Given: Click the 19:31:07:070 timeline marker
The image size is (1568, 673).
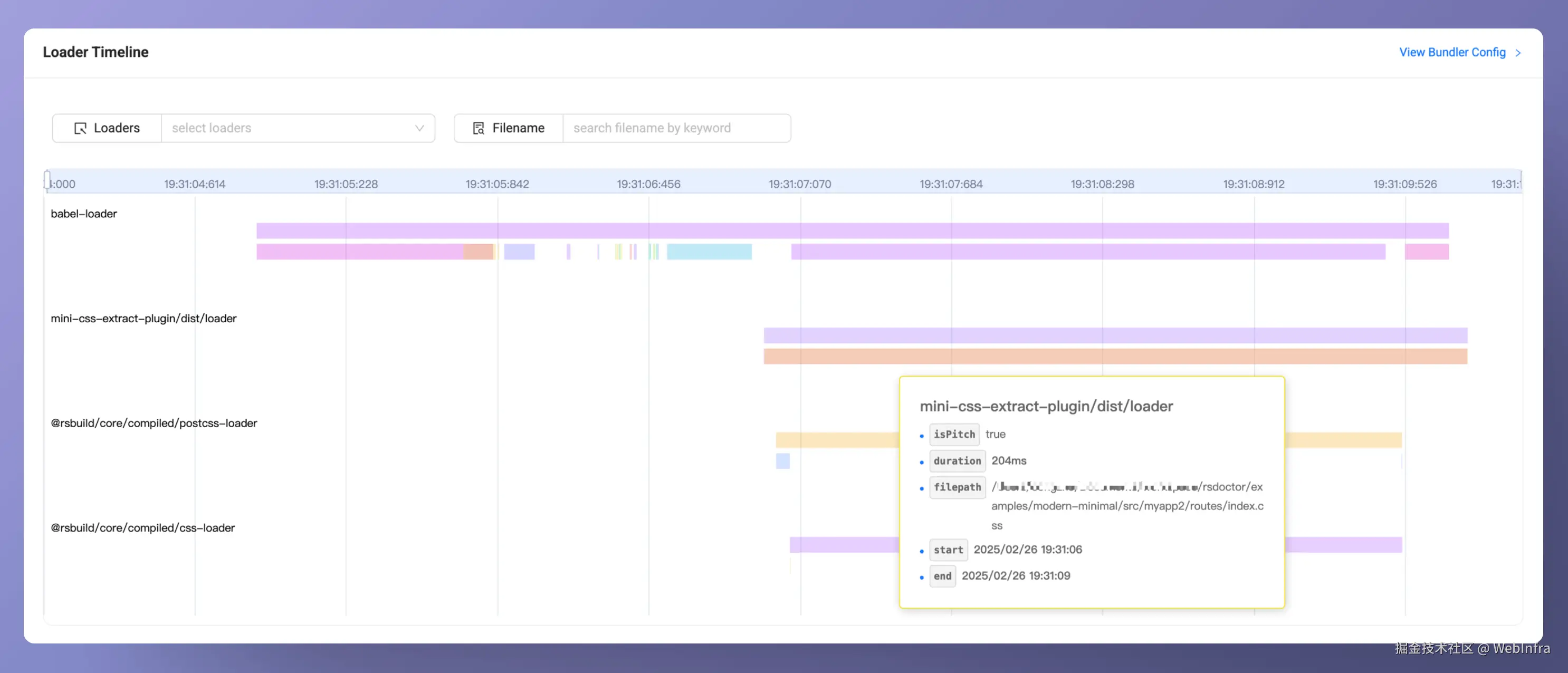Looking at the screenshot, I should tap(799, 184).
